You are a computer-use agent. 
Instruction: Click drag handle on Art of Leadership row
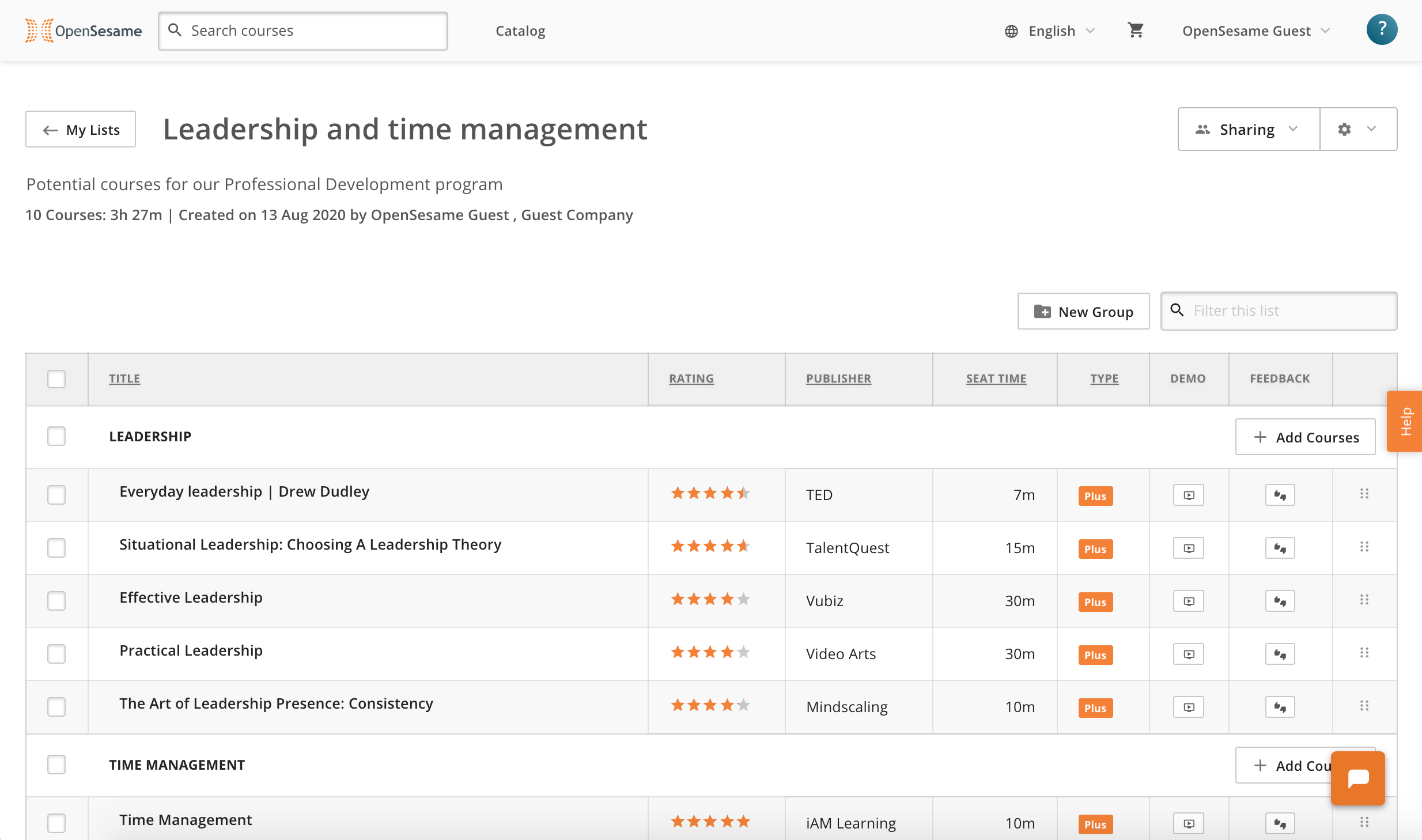(1364, 706)
